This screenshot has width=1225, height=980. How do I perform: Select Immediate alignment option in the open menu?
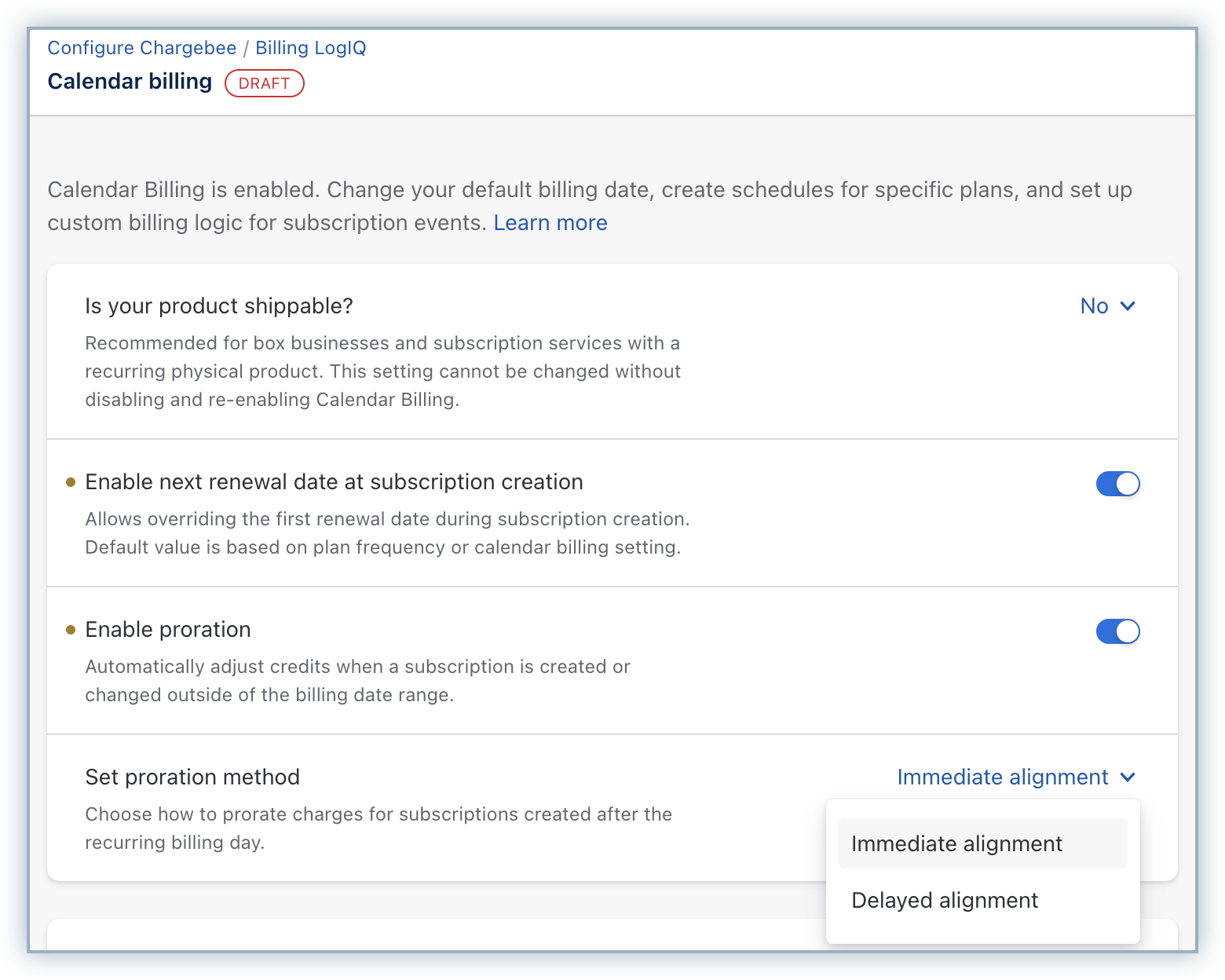coord(956,843)
